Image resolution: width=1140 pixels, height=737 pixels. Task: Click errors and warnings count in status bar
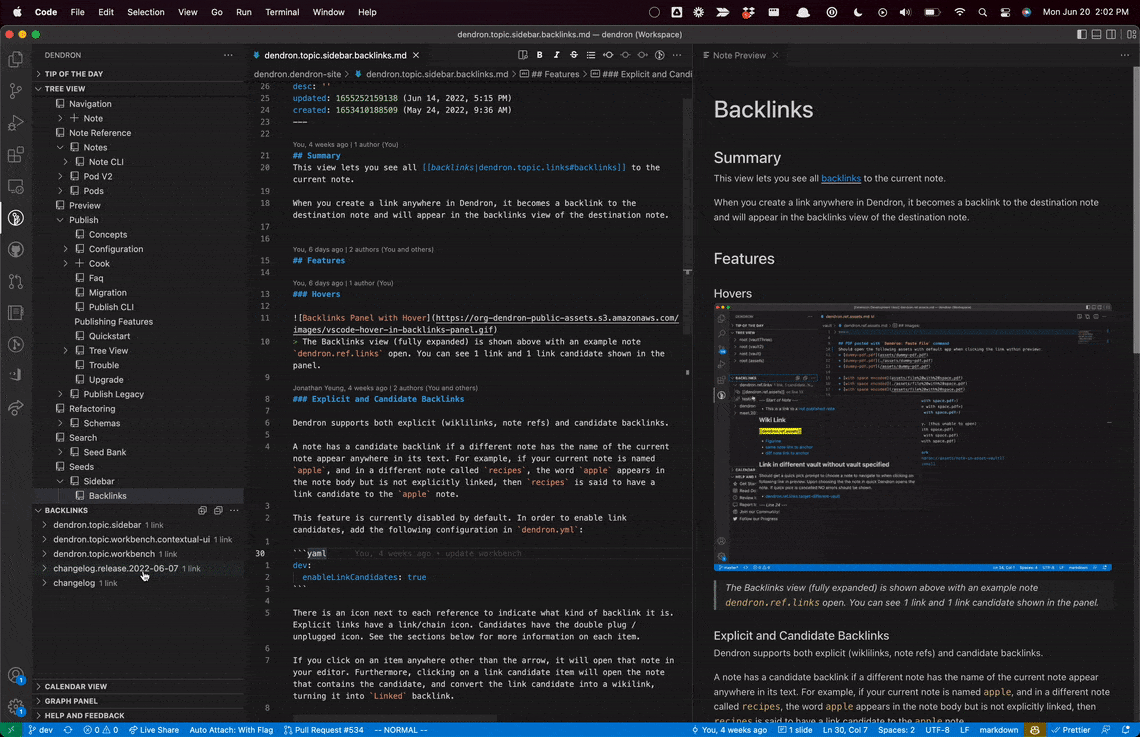[x=100, y=730]
